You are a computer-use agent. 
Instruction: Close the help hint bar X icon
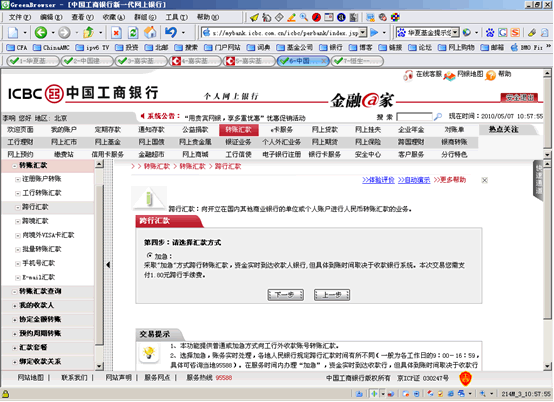[485, 180]
